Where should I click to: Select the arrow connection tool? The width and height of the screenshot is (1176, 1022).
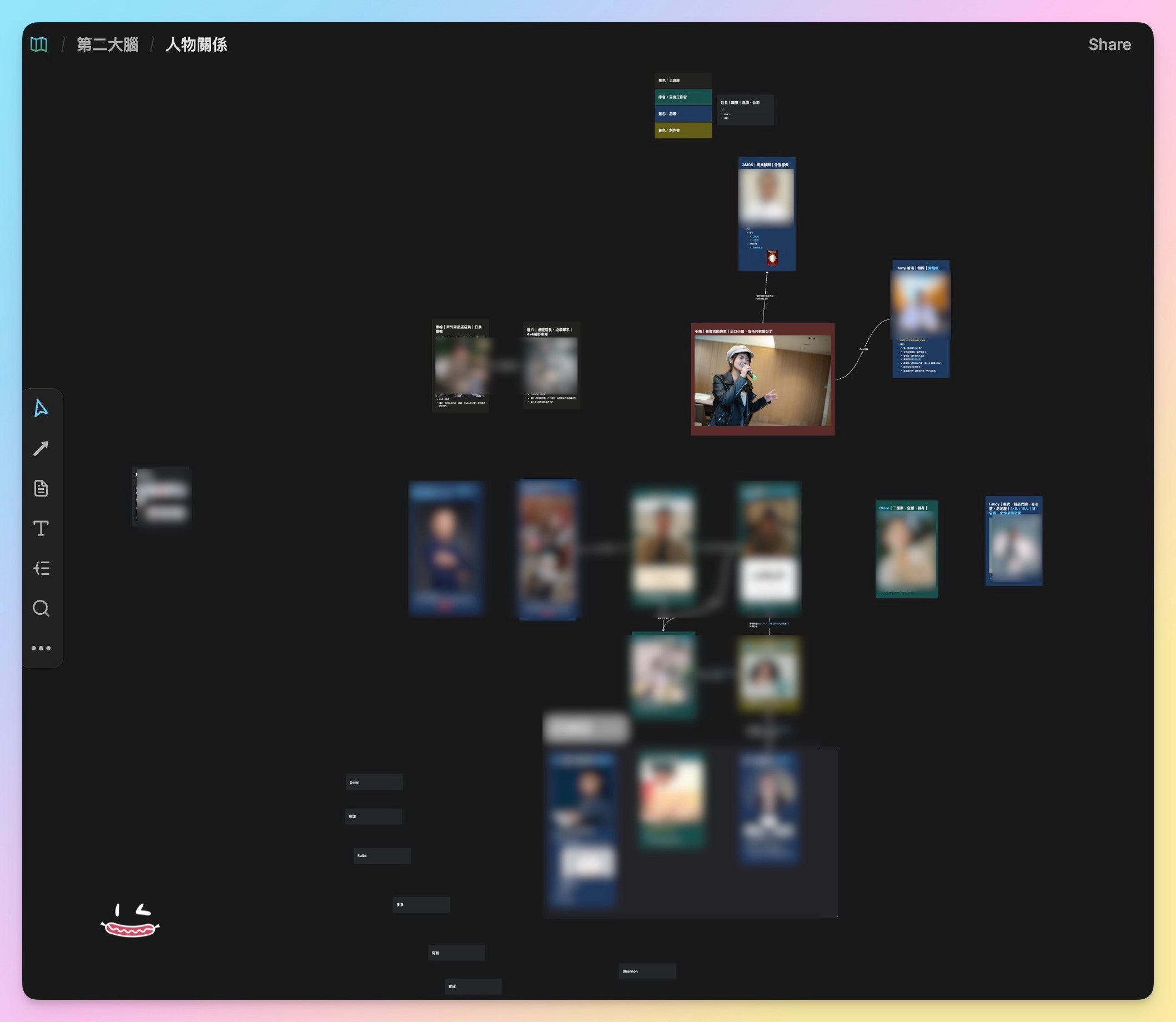(x=41, y=448)
